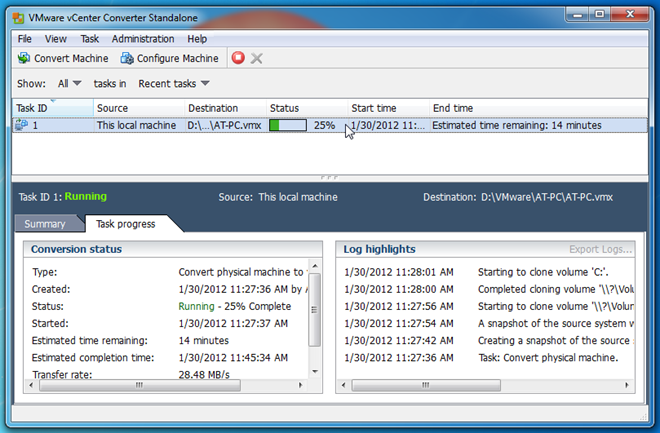Expand the Show All dropdown
The width and height of the screenshot is (660, 433).
click(69, 83)
